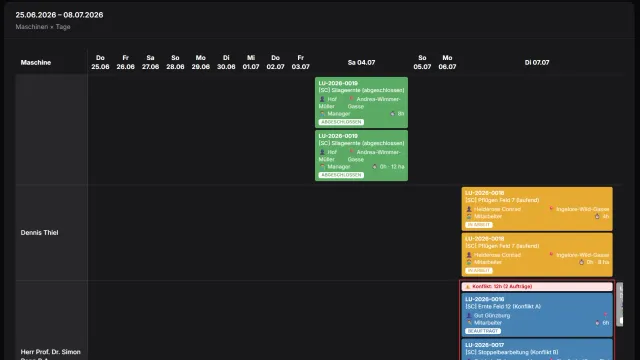
Task: Click the Dennis Thiel machine row label
Action: point(40,233)
